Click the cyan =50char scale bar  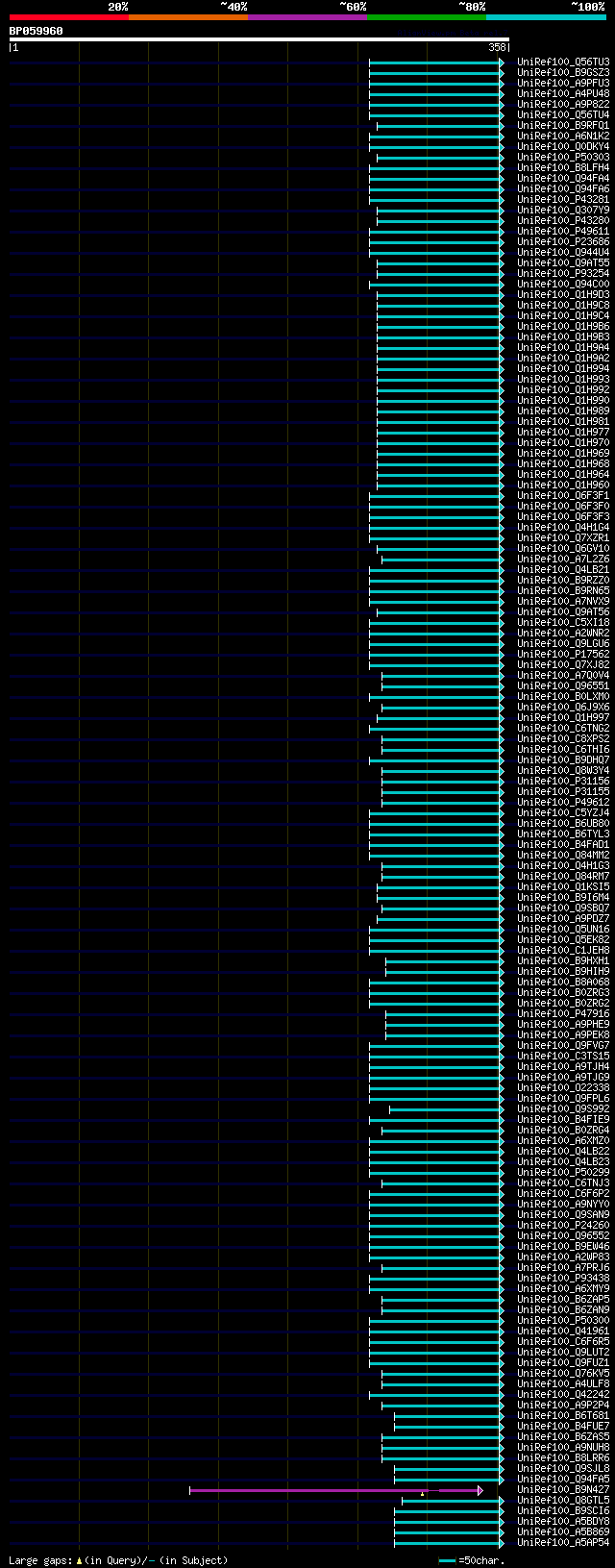[x=447, y=1560]
